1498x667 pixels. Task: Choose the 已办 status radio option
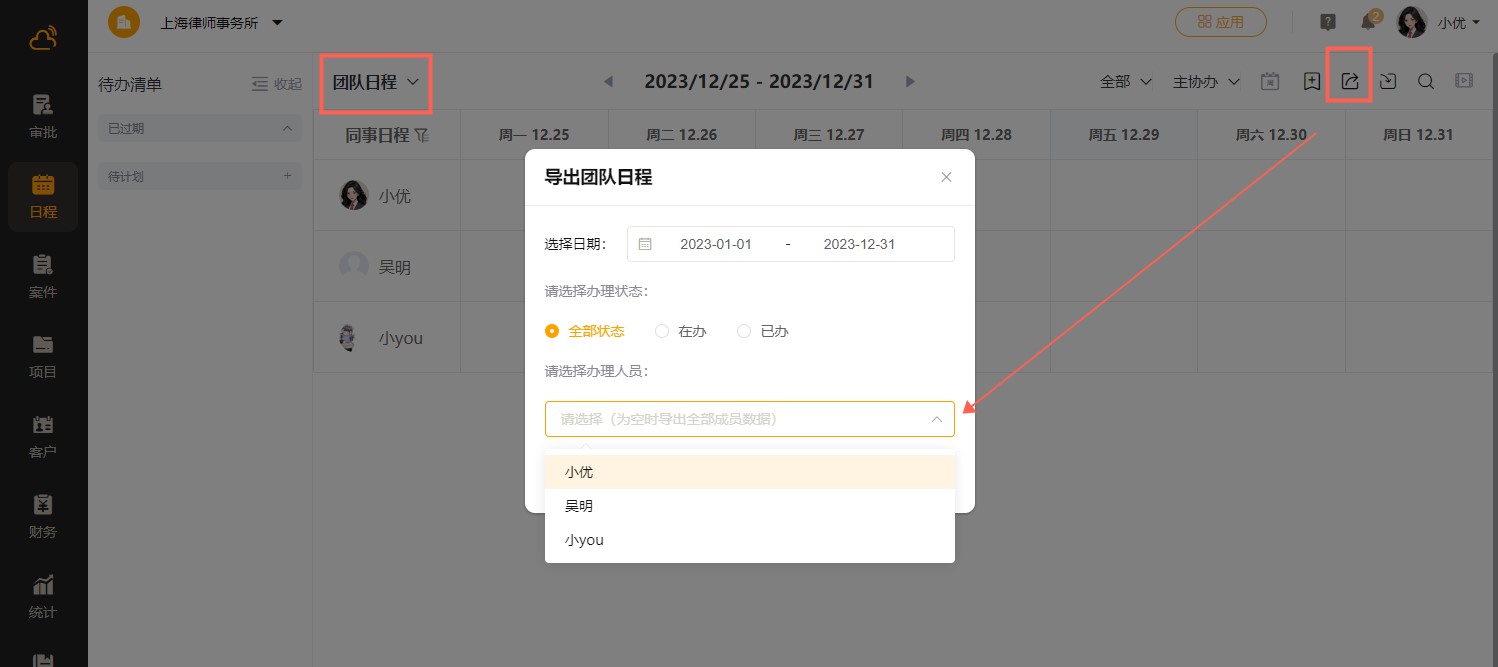pos(744,331)
